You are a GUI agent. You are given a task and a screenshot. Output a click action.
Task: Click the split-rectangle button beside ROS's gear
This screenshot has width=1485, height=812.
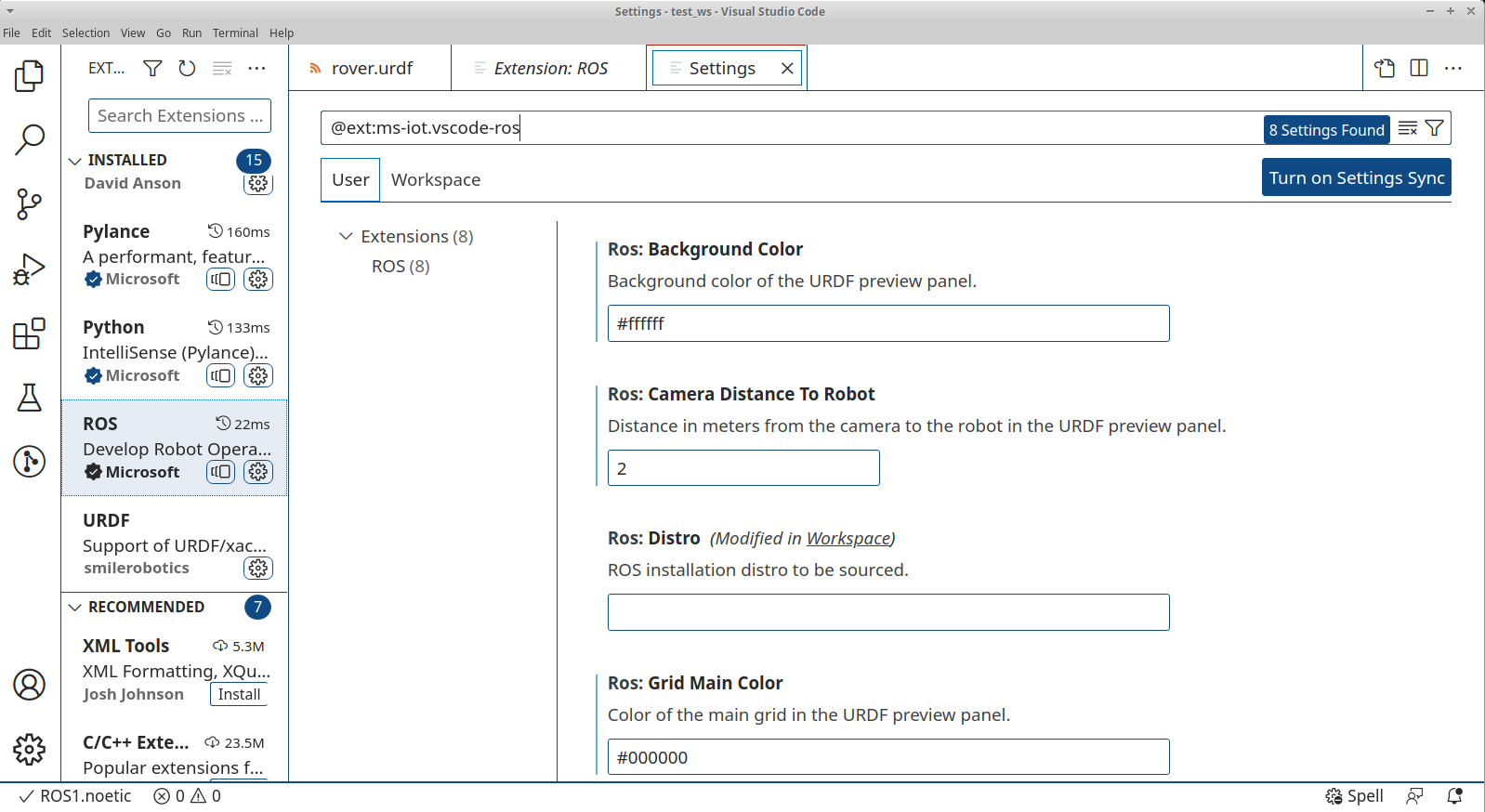click(221, 472)
